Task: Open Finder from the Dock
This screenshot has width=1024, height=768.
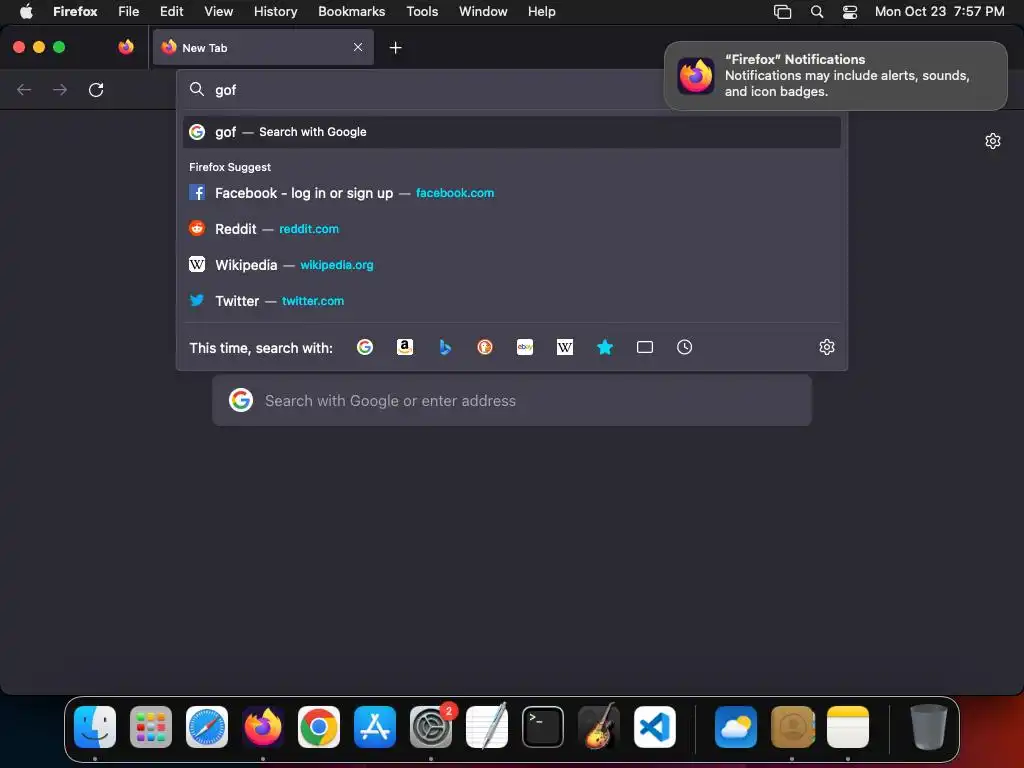Action: click(x=95, y=727)
